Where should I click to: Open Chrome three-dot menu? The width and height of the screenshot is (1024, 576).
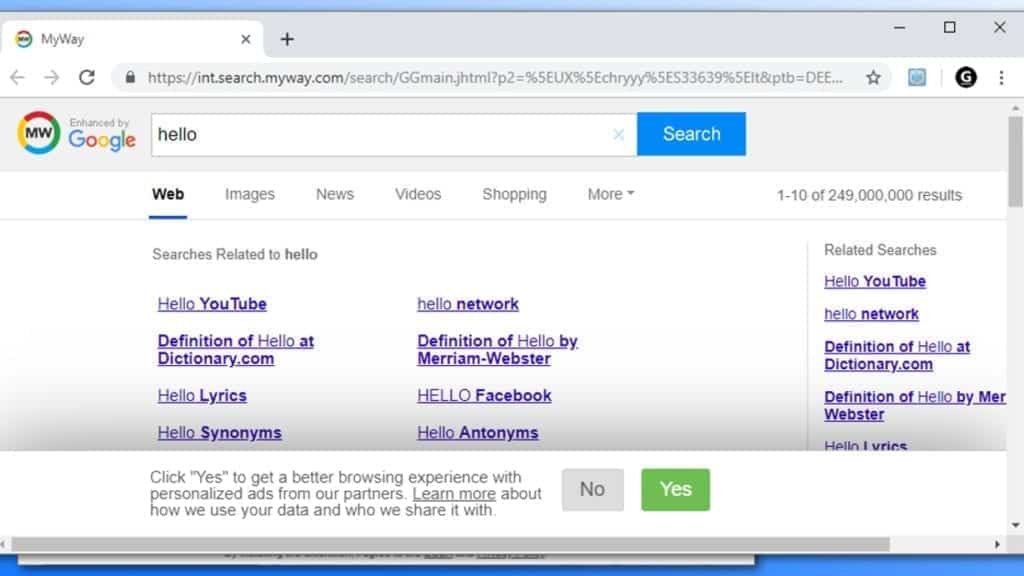1001,78
